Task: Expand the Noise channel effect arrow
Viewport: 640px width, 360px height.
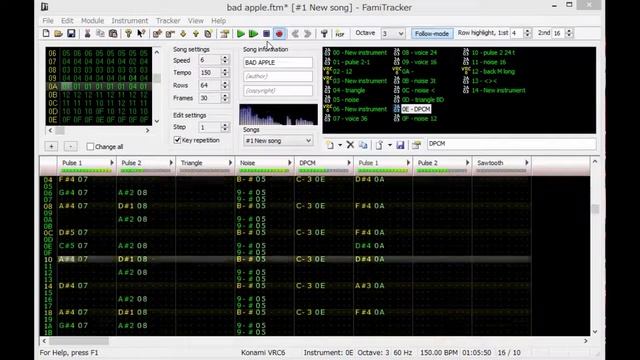Action: 289,163
